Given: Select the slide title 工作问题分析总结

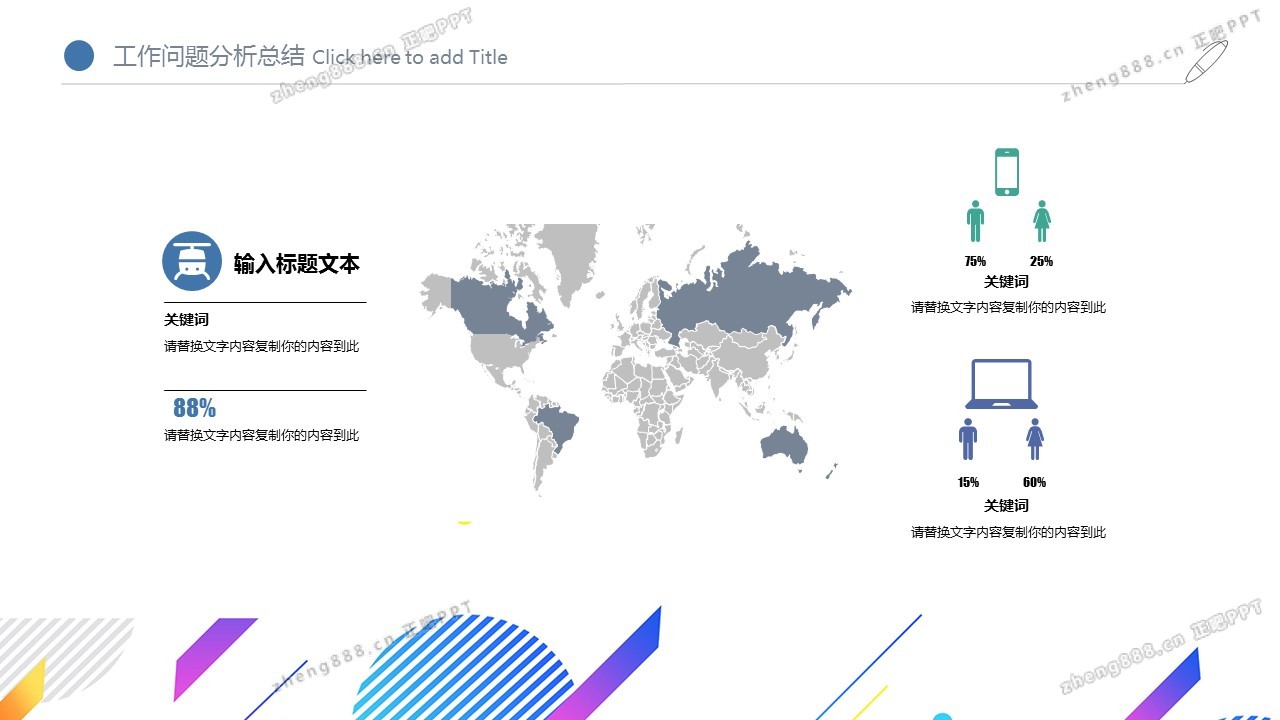Looking at the screenshot, I should tap(208, 57).
